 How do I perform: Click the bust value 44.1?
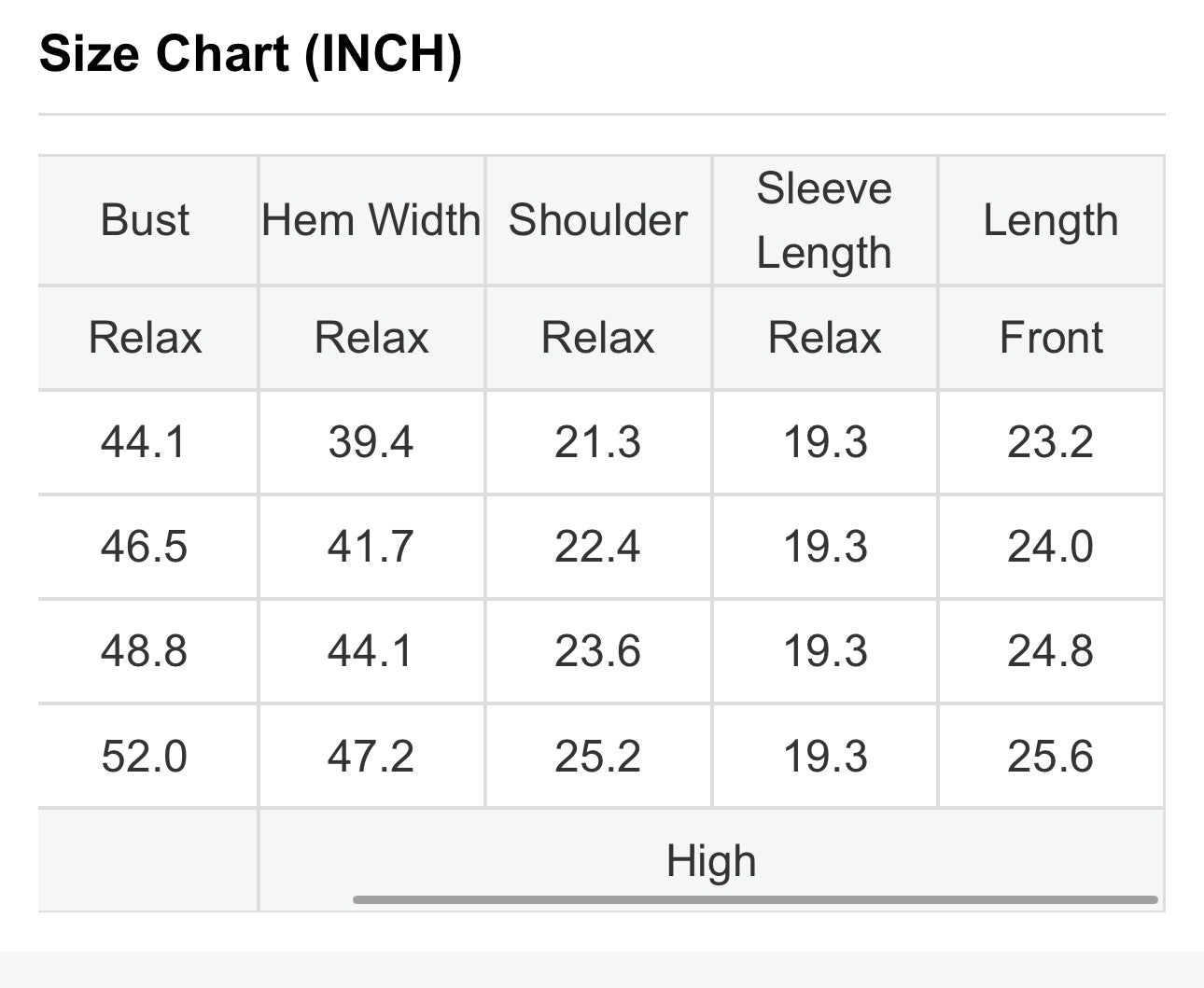[x=145, y=441]
